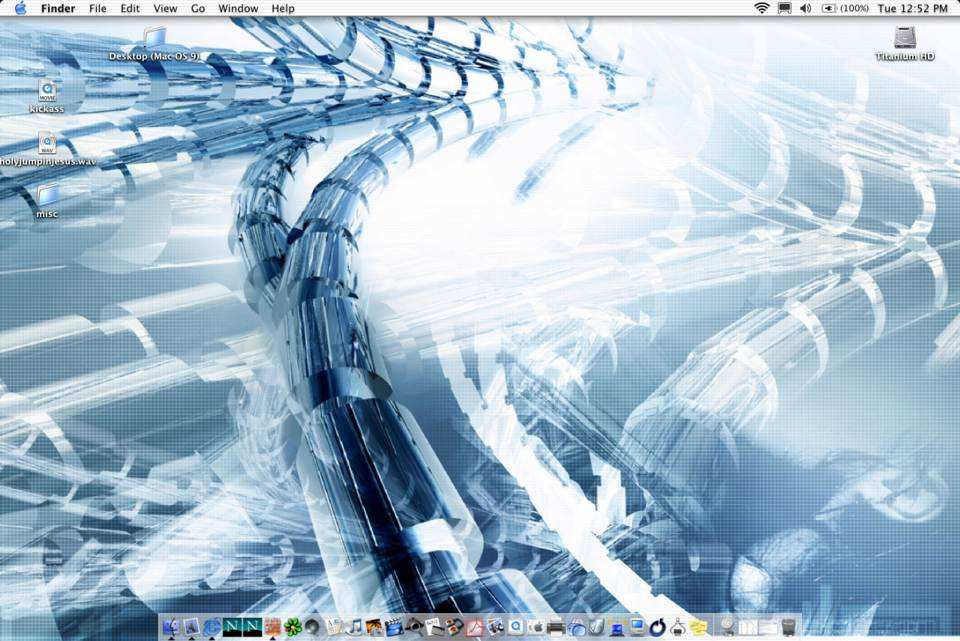
Task: Open the Window menu
Action: tap(238, 9)
